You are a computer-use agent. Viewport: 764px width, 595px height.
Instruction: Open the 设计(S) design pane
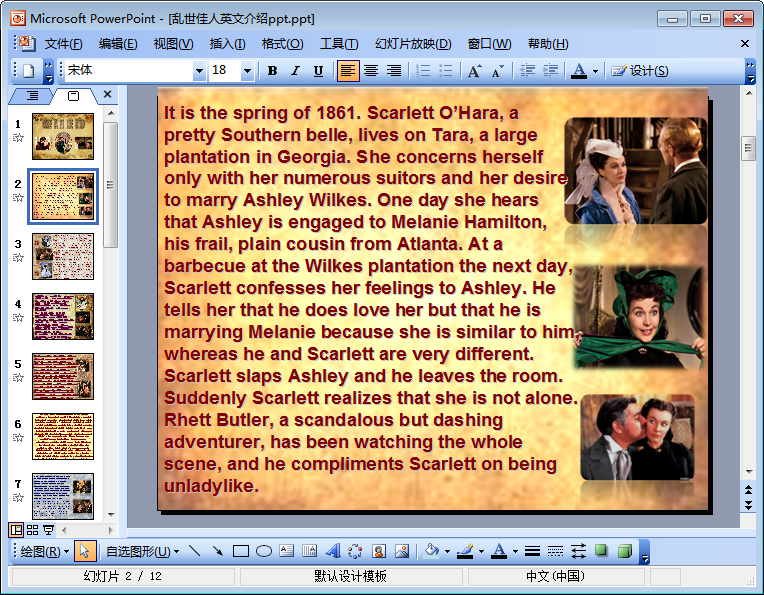[x=640, y=71]
